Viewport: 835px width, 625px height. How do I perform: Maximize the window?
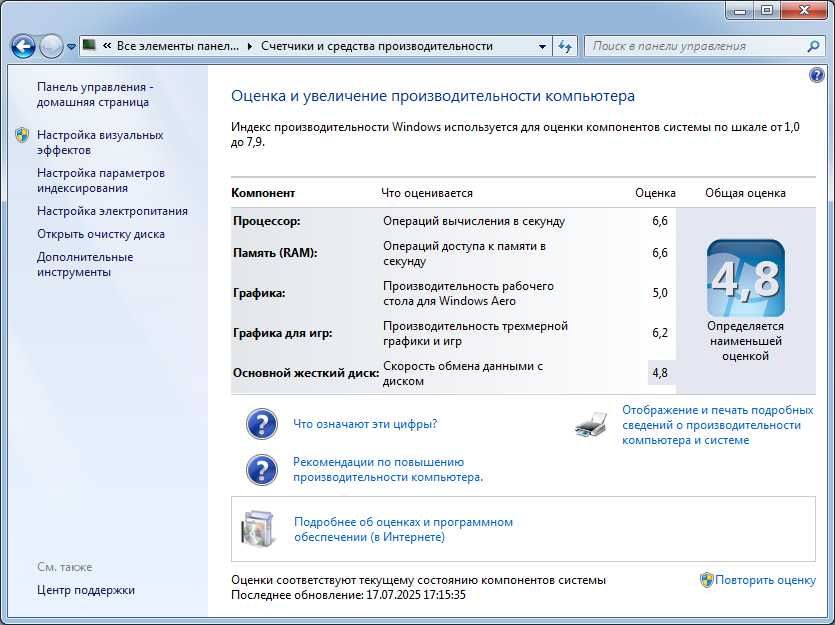(x=767, y=11)
